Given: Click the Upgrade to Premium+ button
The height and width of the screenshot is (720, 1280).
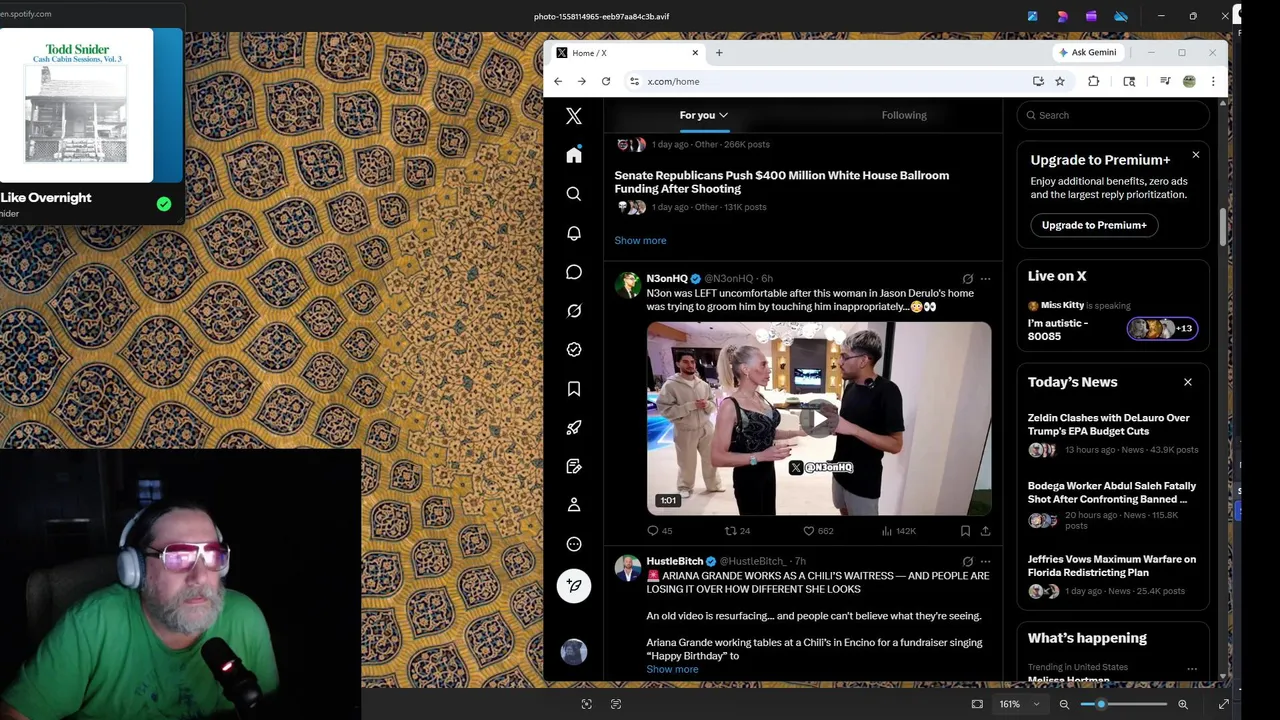Looking at the screenshot, I should click(1094, 225).
